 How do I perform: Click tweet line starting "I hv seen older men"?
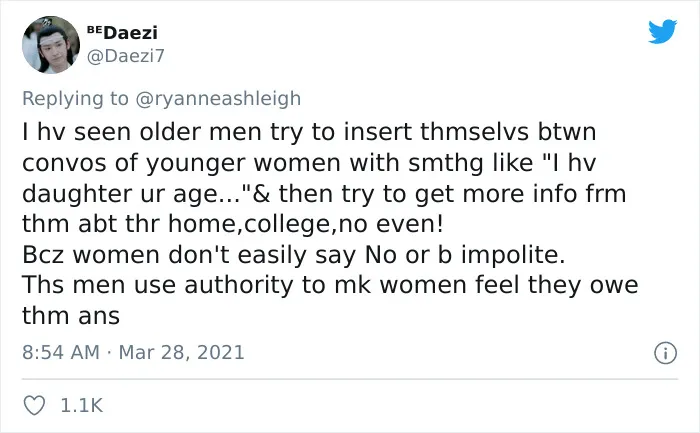309,132
